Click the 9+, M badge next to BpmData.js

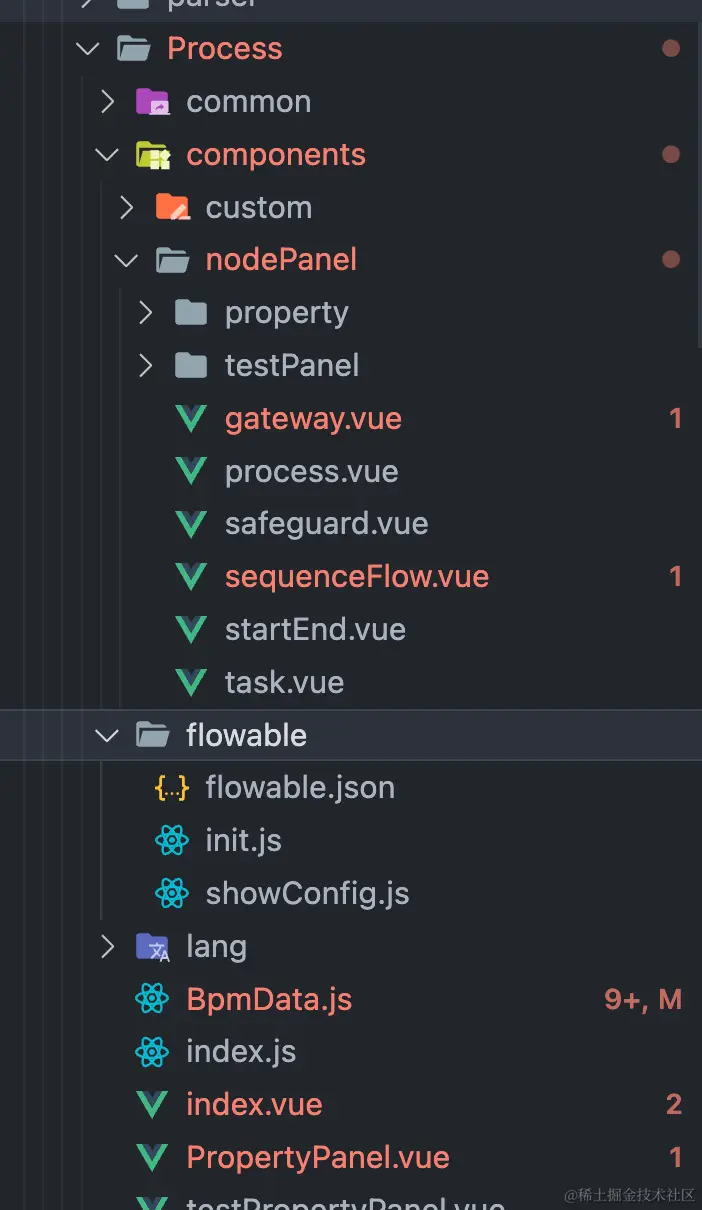pyautogui.click(x=643, y=998)
